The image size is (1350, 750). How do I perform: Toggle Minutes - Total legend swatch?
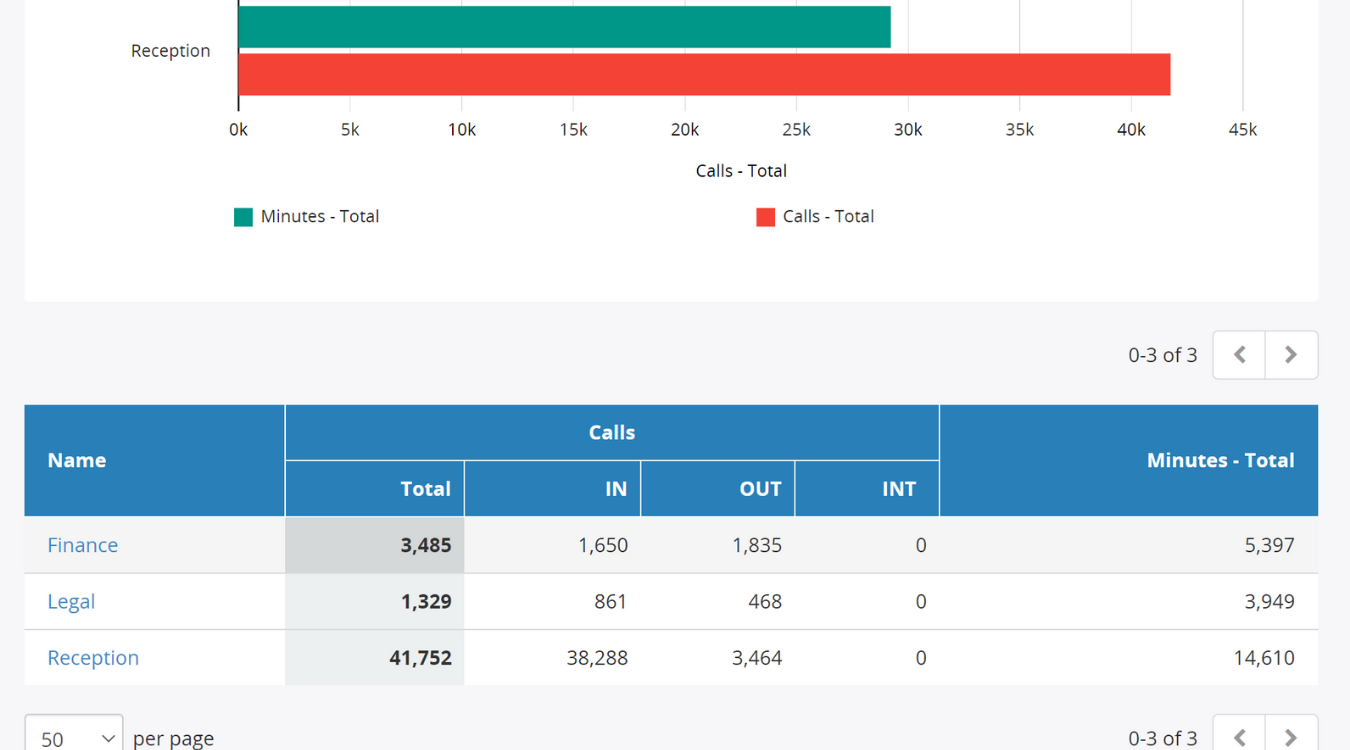click(243, 217)
